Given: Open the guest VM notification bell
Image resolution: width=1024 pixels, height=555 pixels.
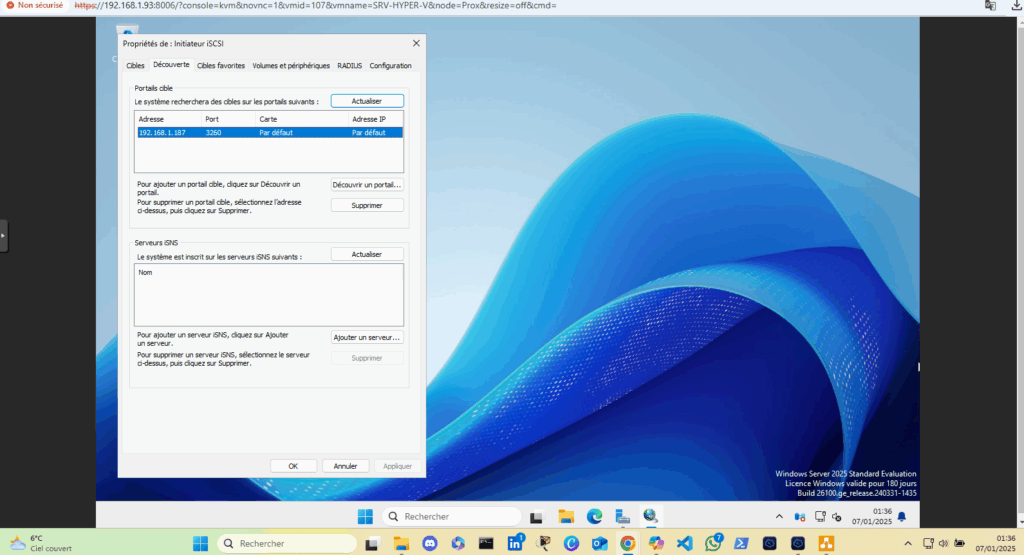Looking at the screenshot, I should [902, 516].
